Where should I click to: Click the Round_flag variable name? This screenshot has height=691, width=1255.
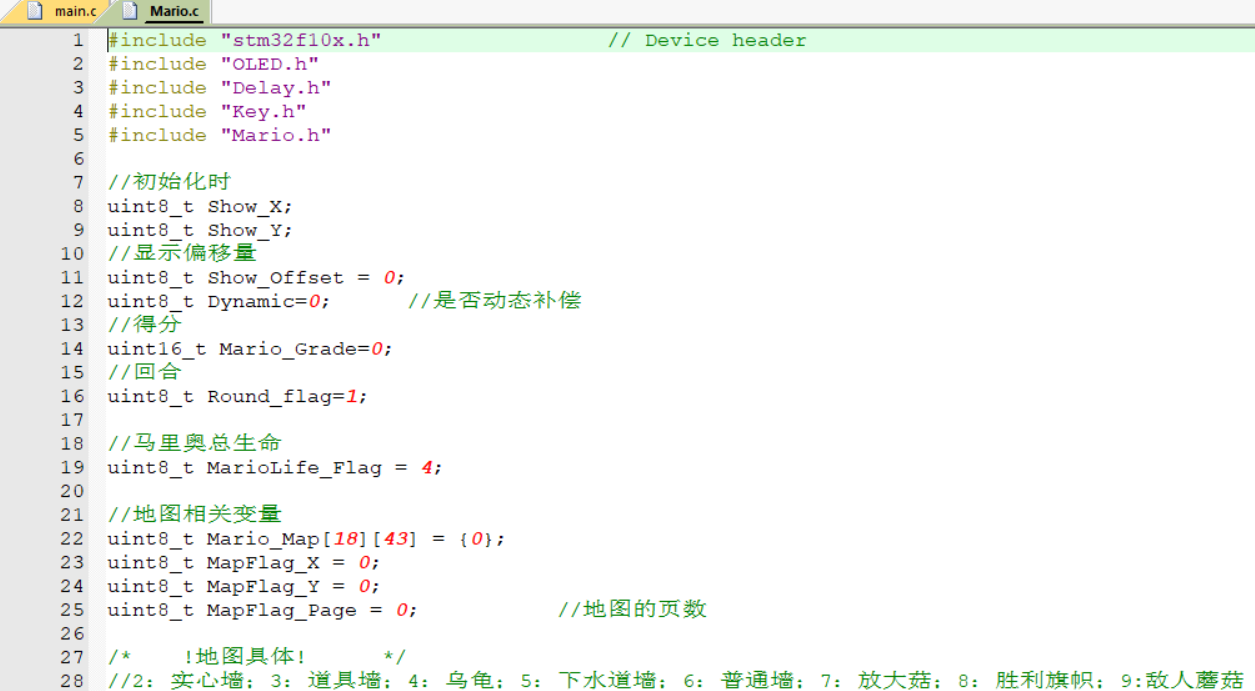click(269, 397)
